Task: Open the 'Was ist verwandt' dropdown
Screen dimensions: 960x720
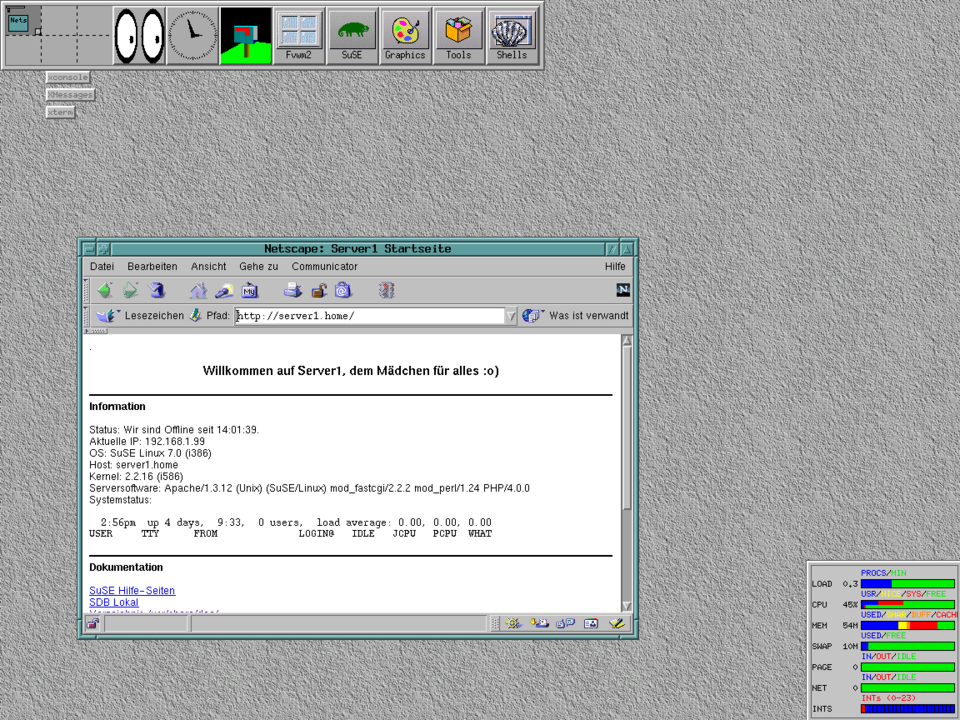Action: click(577, 316)
